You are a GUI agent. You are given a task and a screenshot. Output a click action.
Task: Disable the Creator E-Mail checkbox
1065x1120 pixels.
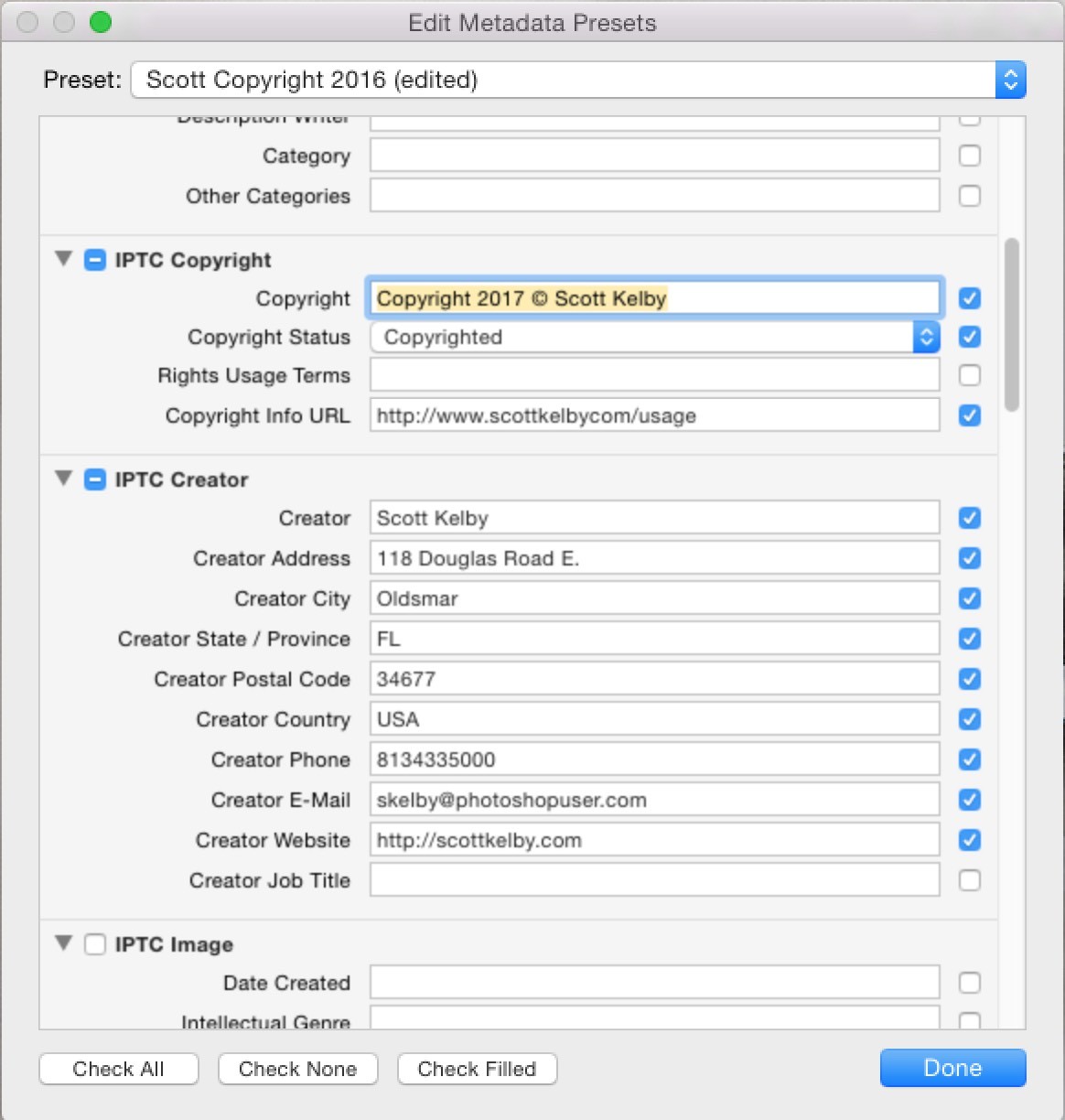[969, 799]
